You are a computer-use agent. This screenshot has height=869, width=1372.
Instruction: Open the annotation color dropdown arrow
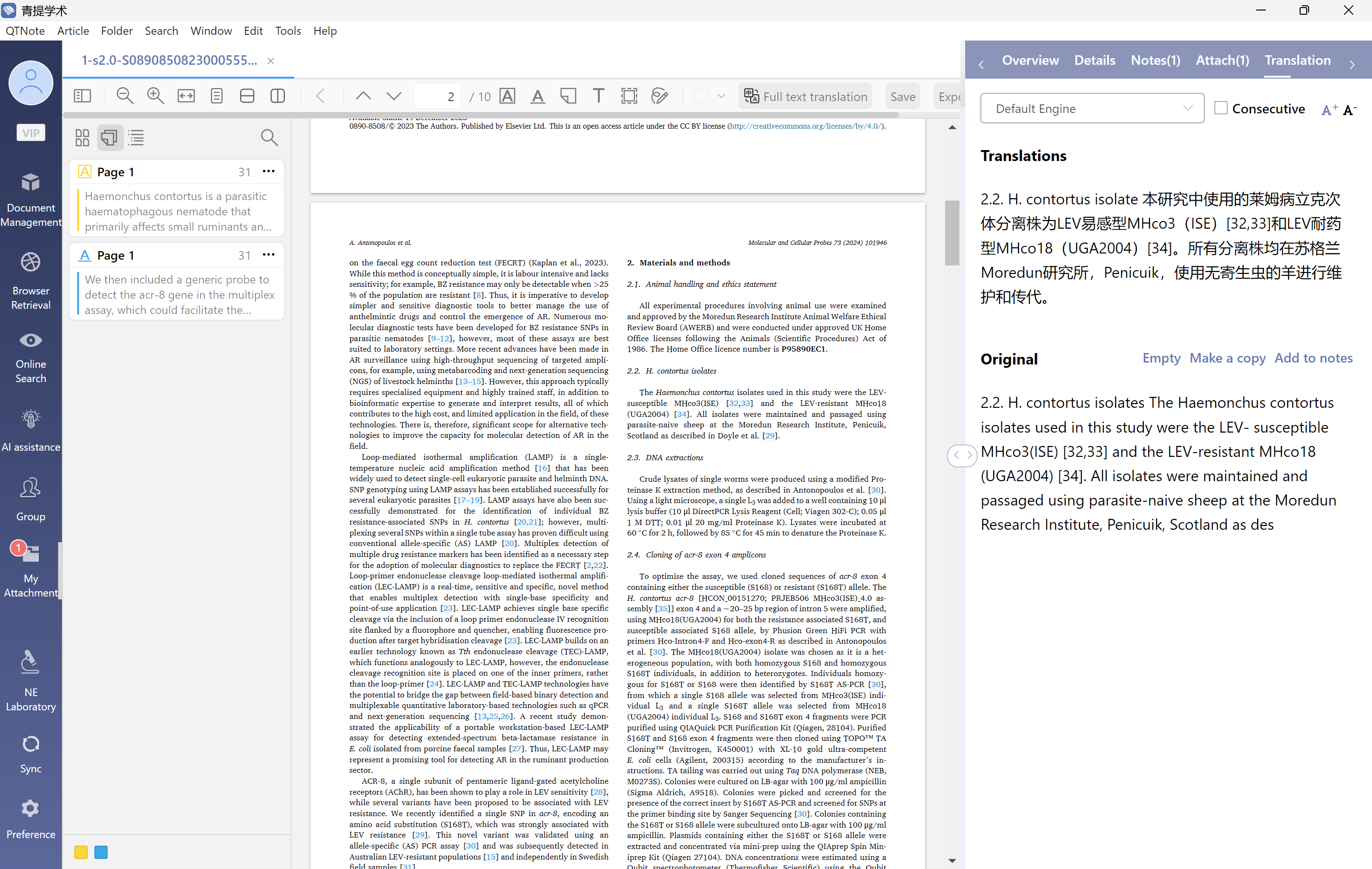[721, 96]
